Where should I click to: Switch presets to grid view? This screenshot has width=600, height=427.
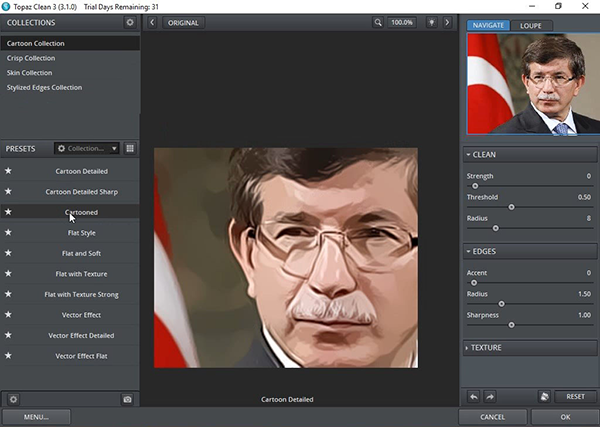click(x=130, y=148)
